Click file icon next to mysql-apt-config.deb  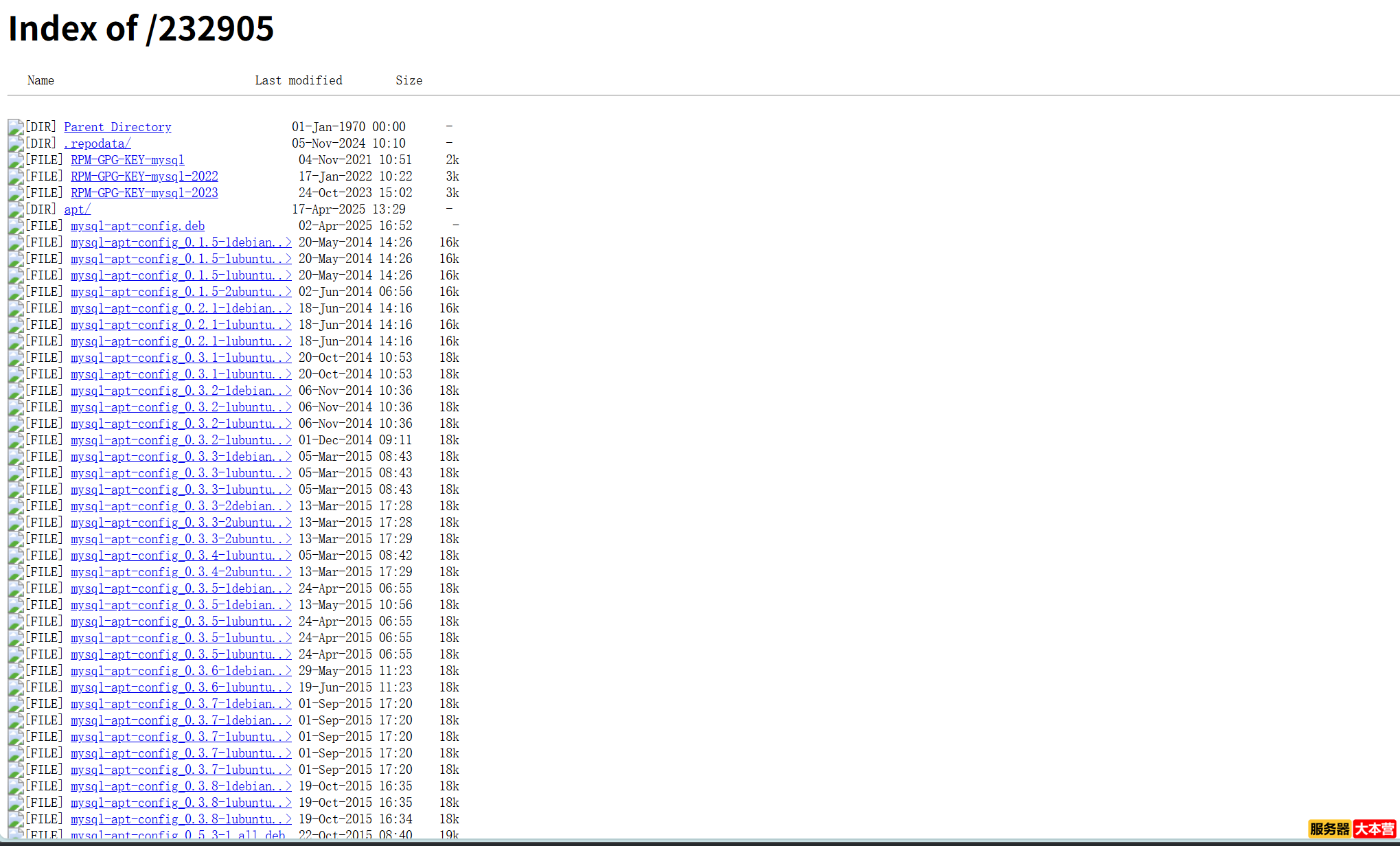click(x=16, y=226)
